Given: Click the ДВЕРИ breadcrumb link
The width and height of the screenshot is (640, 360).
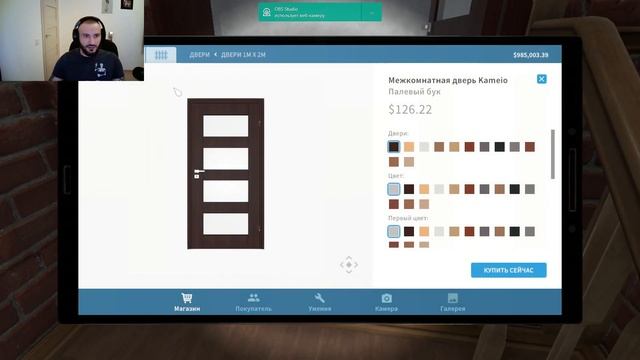Looking at the screenshot, I should click(199, 55).
